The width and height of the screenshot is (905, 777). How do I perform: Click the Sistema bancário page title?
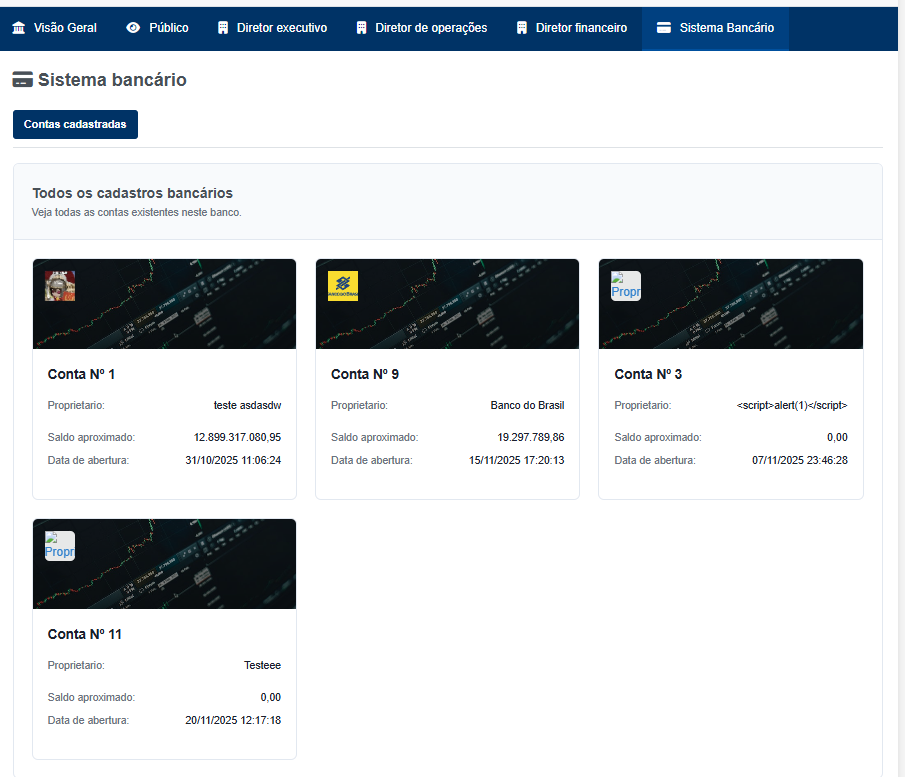(112, 80)
